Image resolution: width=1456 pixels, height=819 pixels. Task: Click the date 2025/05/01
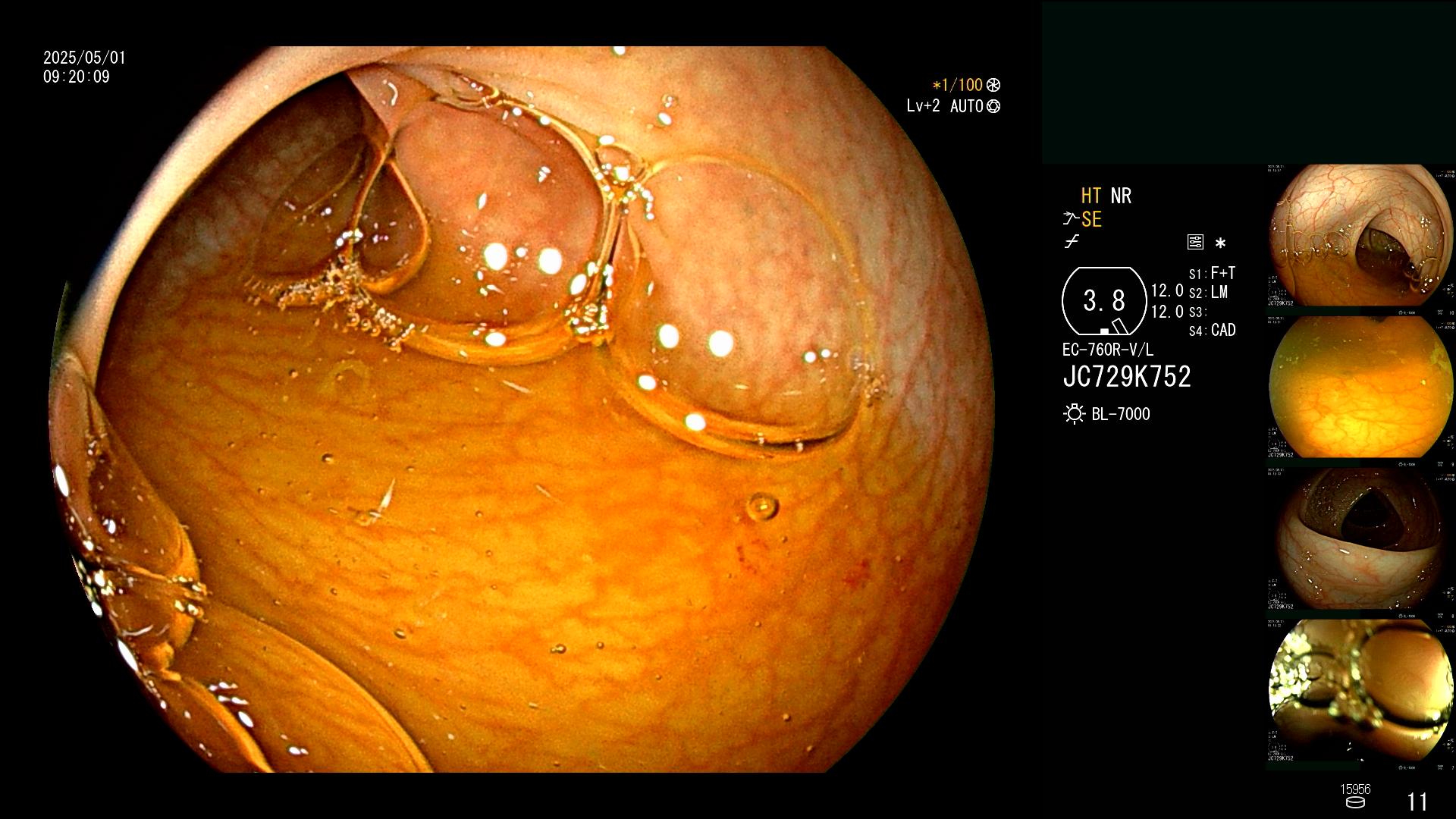[x=84, y=58]
